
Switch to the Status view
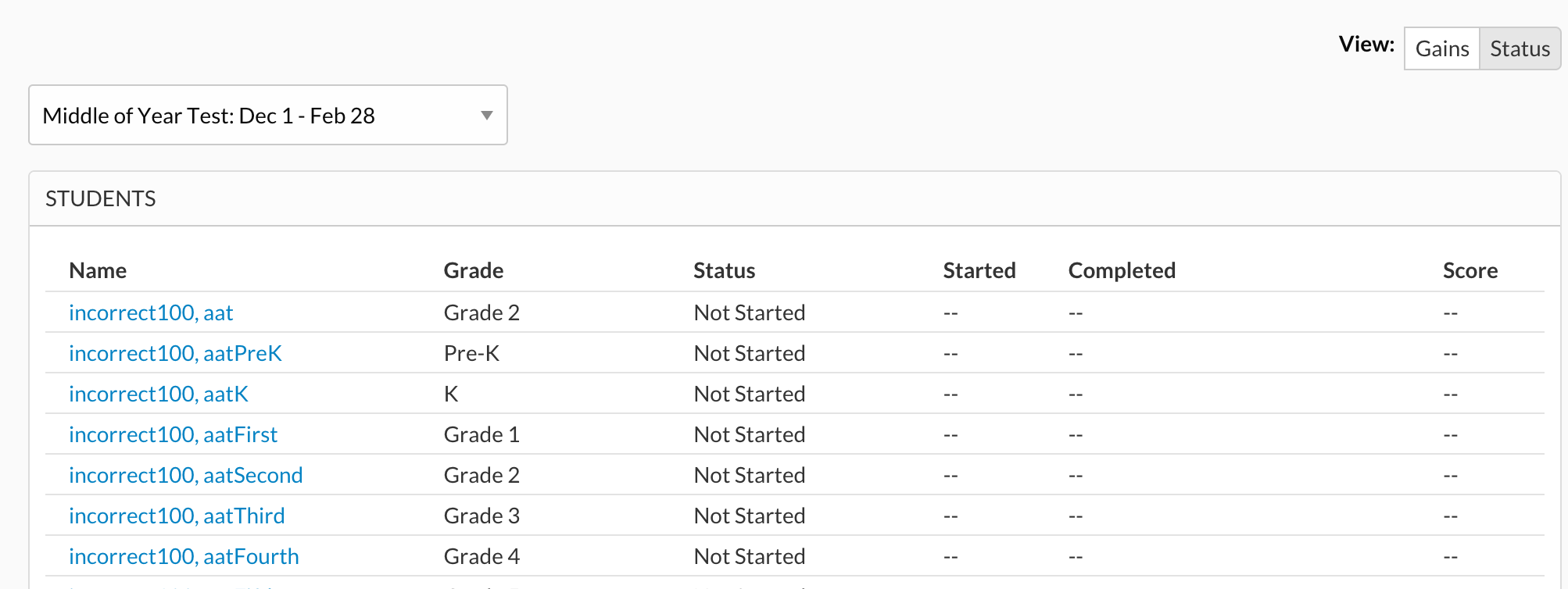pyautogui.click(x=1520, y=48)
